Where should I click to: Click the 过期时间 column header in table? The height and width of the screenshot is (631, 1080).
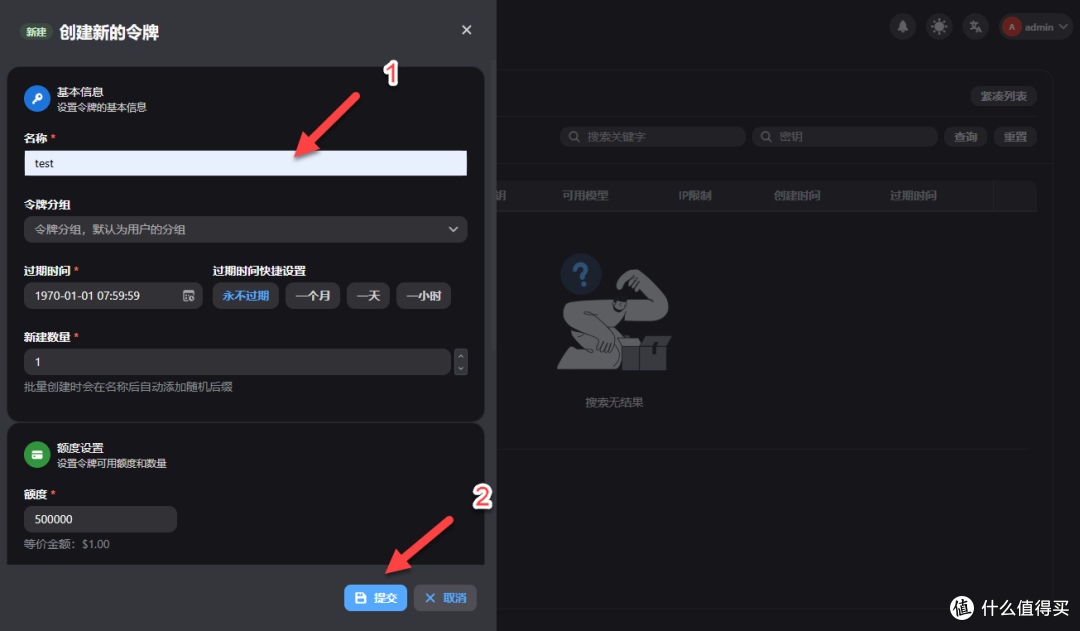point(913,196)
